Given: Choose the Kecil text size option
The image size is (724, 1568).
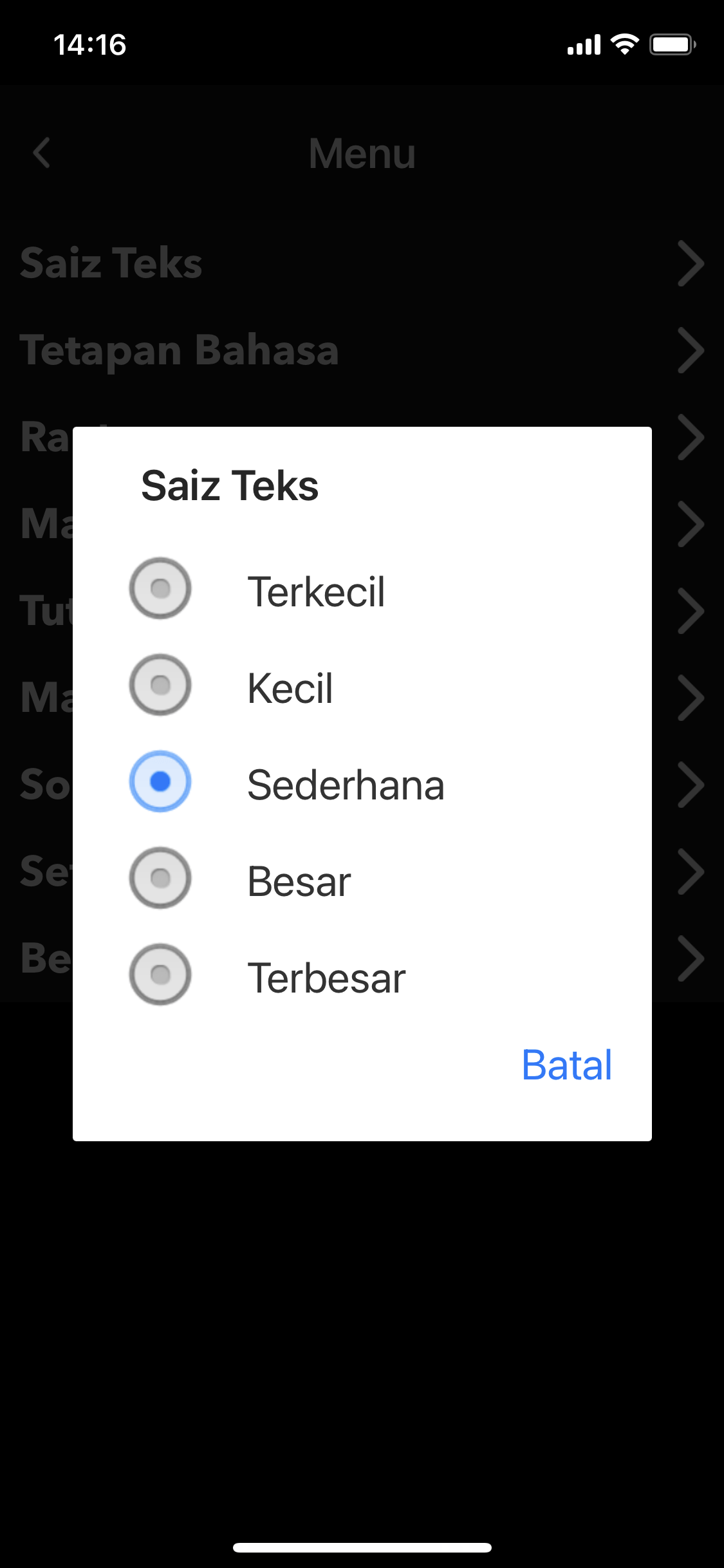Looking at the screenshot, I should (160, 685).
